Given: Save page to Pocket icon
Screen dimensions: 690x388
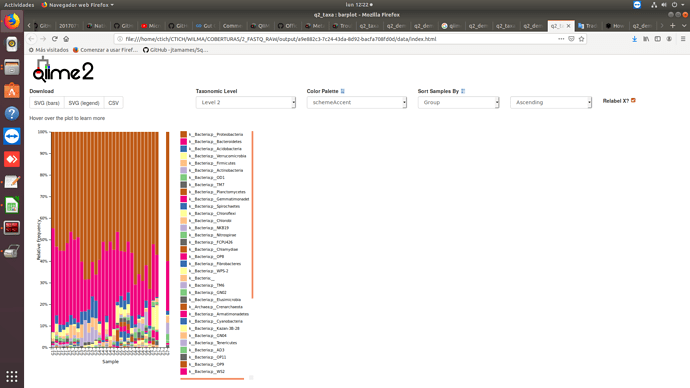Looking at the screenshot, I should coord(571,39).
